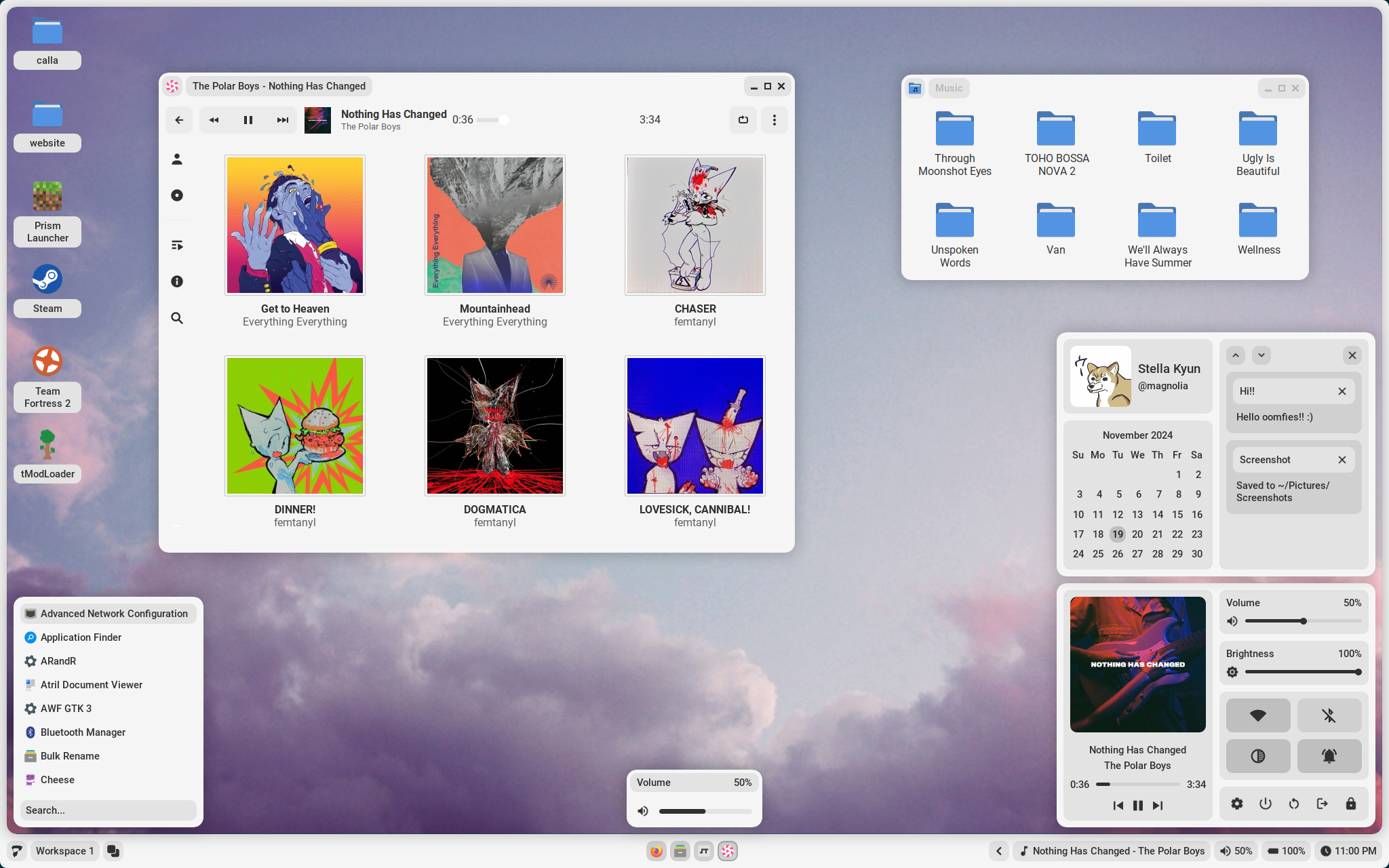Open the three-dot menu in music player

774,120
